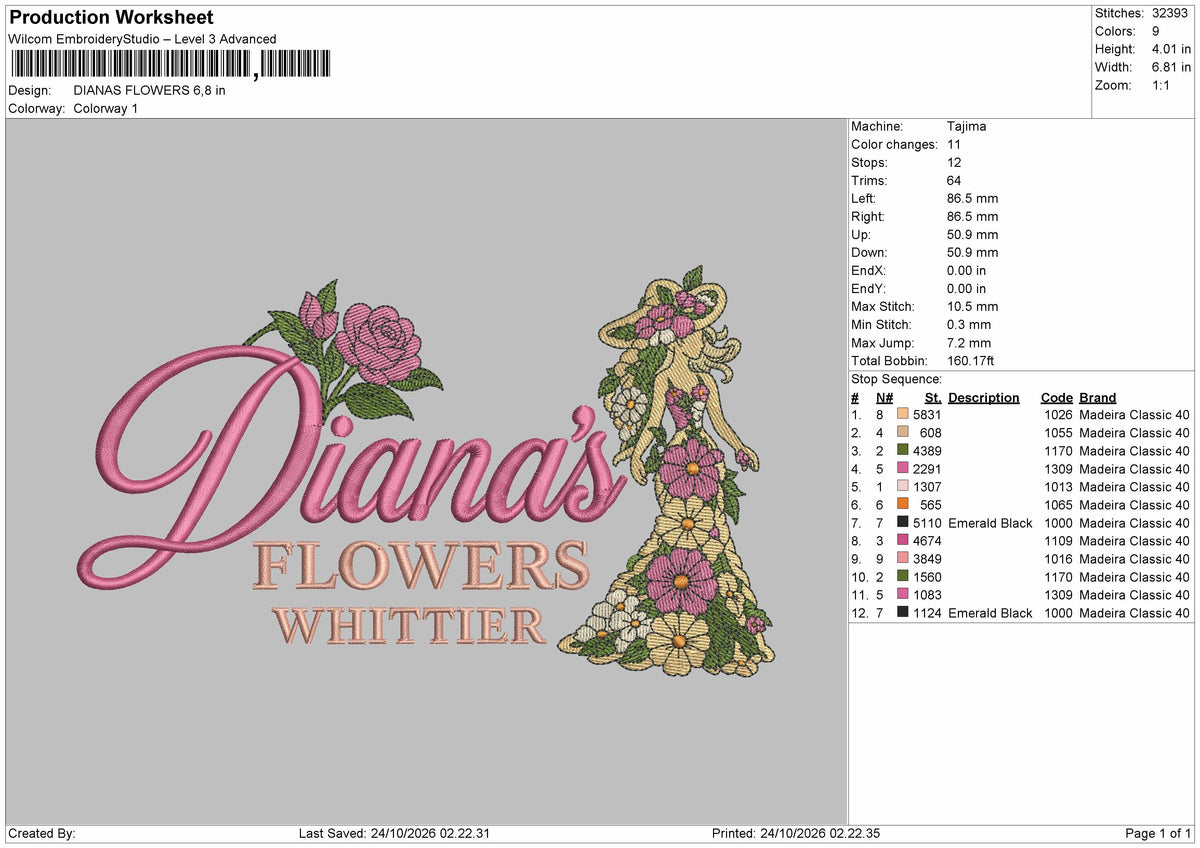Choose the salmon swatch beside 3849
Image resolution: width=1200 pixels, height=848 pixels.
click(903, 559)
